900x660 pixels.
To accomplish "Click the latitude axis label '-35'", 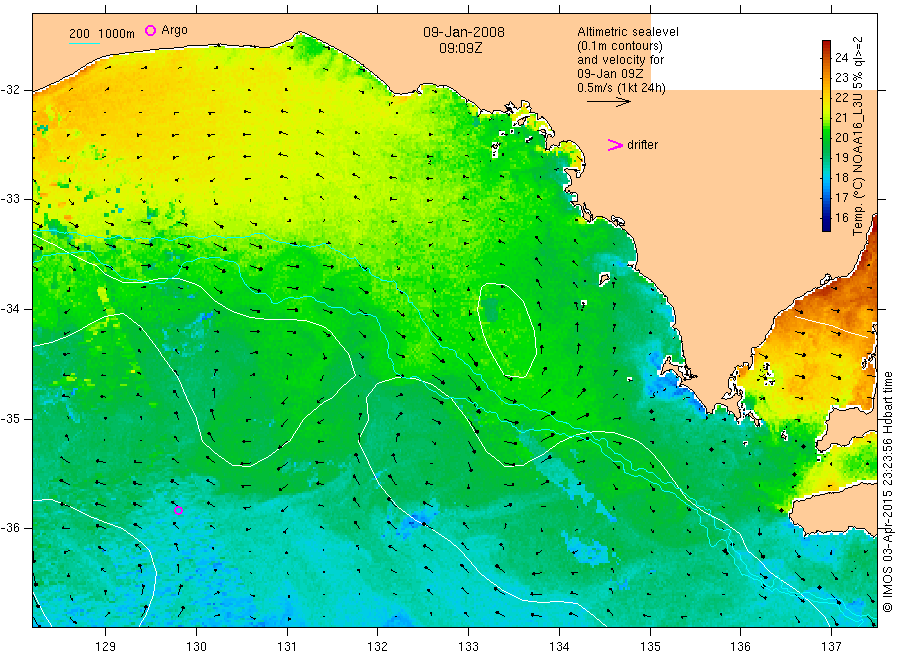I will 11,418.
